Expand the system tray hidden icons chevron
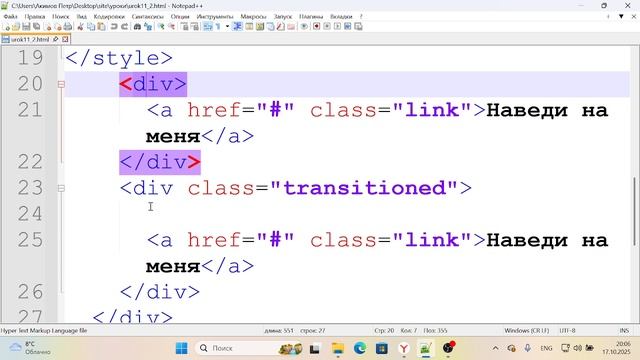The height and width of the screenshot is (360, 640). coord(496,348)
